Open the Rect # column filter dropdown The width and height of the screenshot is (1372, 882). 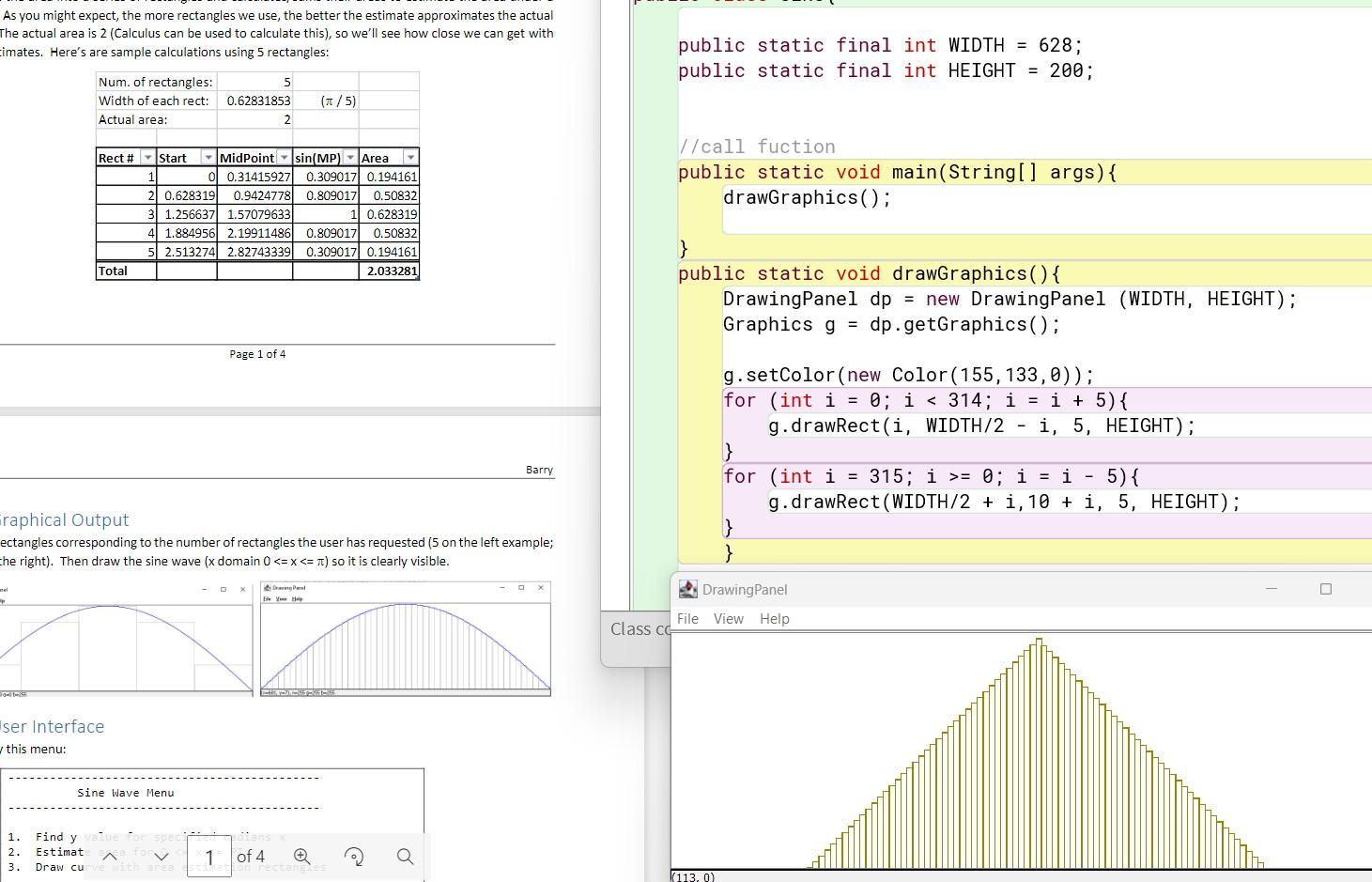(147, 158)
